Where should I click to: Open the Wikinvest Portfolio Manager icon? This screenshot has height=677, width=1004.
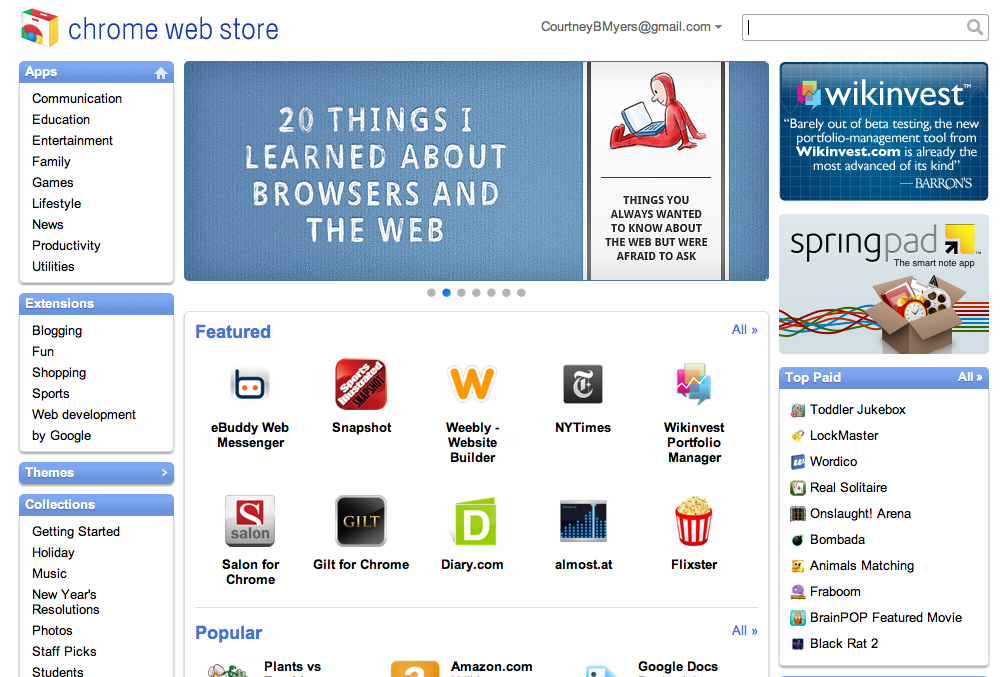coord(693,383)
